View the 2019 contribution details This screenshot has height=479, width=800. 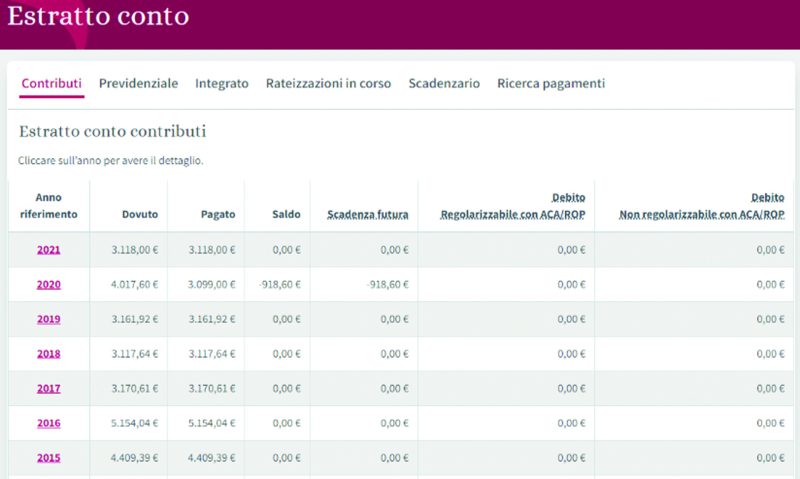49,319
